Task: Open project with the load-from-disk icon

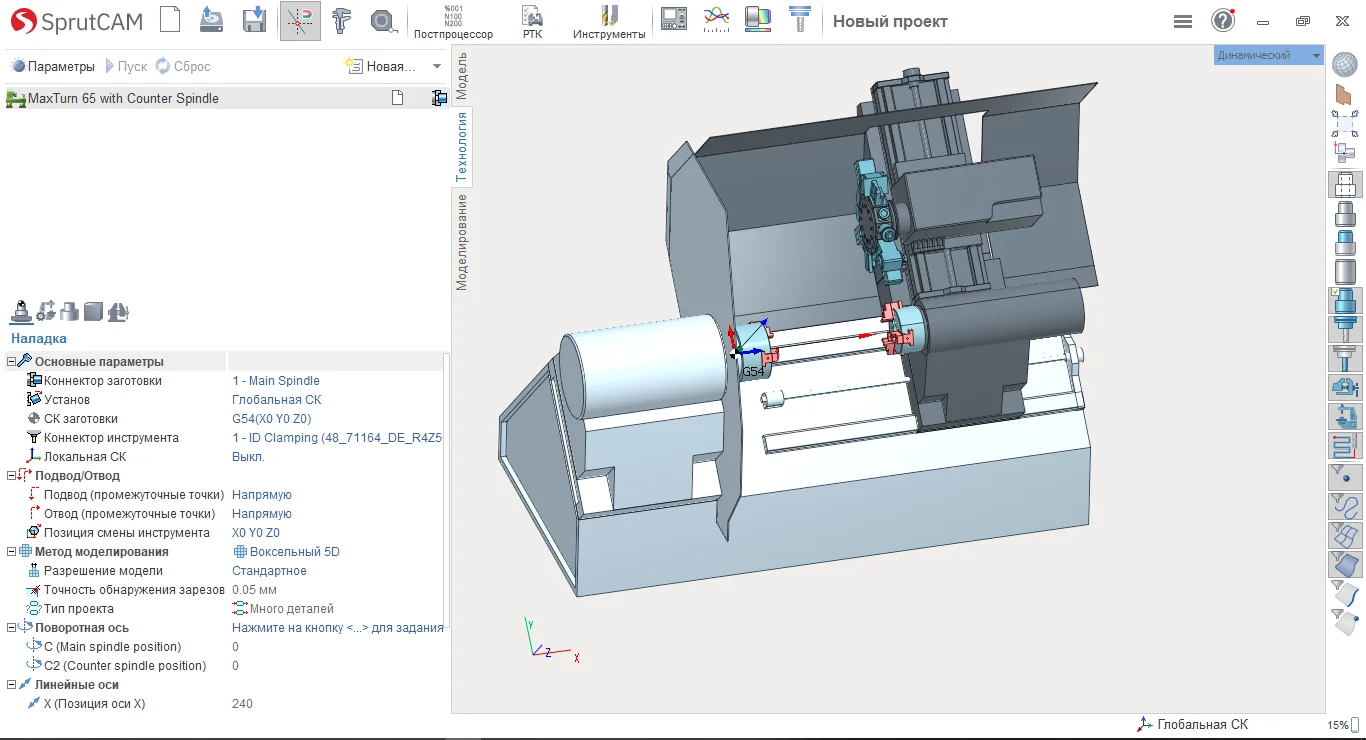Action: [x=212, y=20]
